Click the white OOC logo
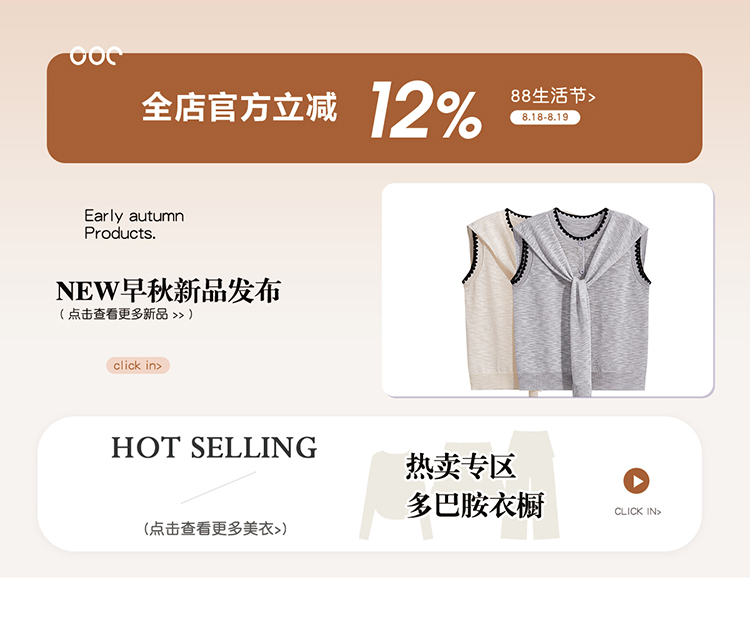Viewport: 750px width, 619px height. [x=96, y=56]
